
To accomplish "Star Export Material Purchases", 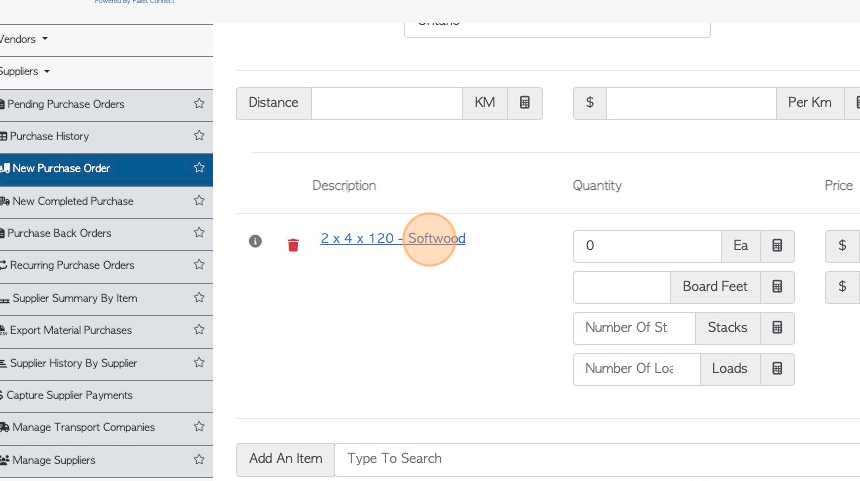I will (x=199, y=330).
